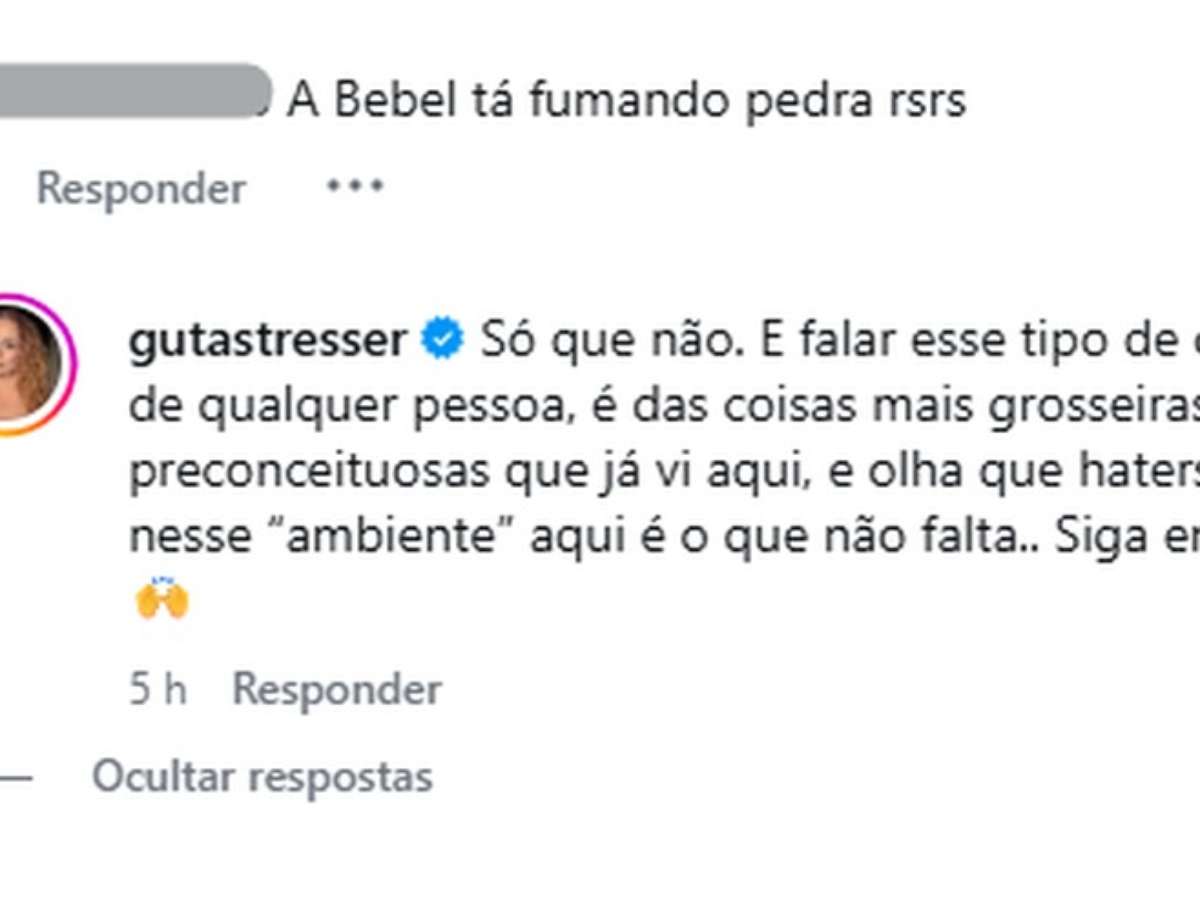The width and height of the screenshot is (1200, 900).
Task: Collapse replies with "Ocultar respostas"
Action: (262, 777)
